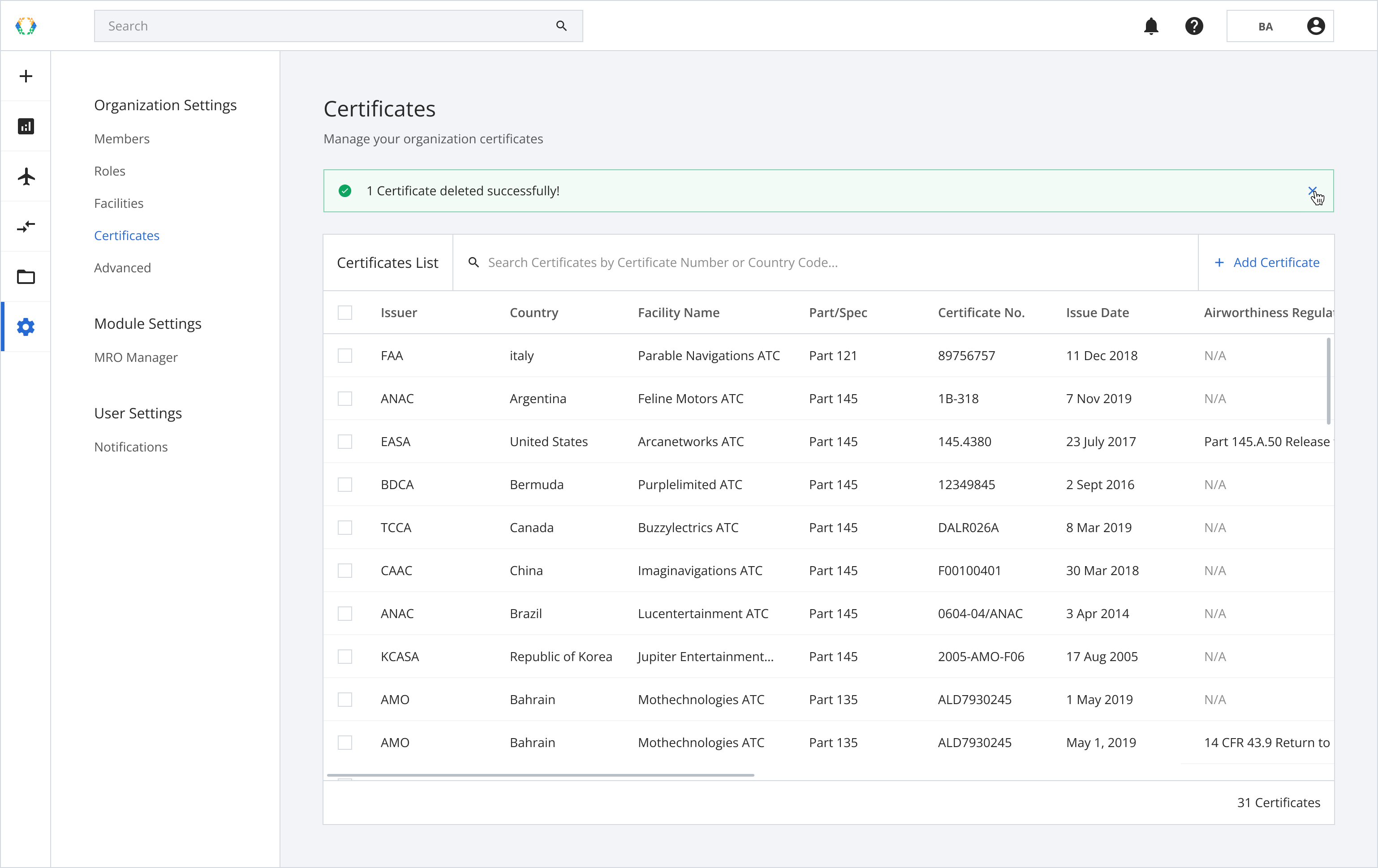Click Lucentertainment ATC facility cell
1378x868 pixels.
(x=703, y=614)
